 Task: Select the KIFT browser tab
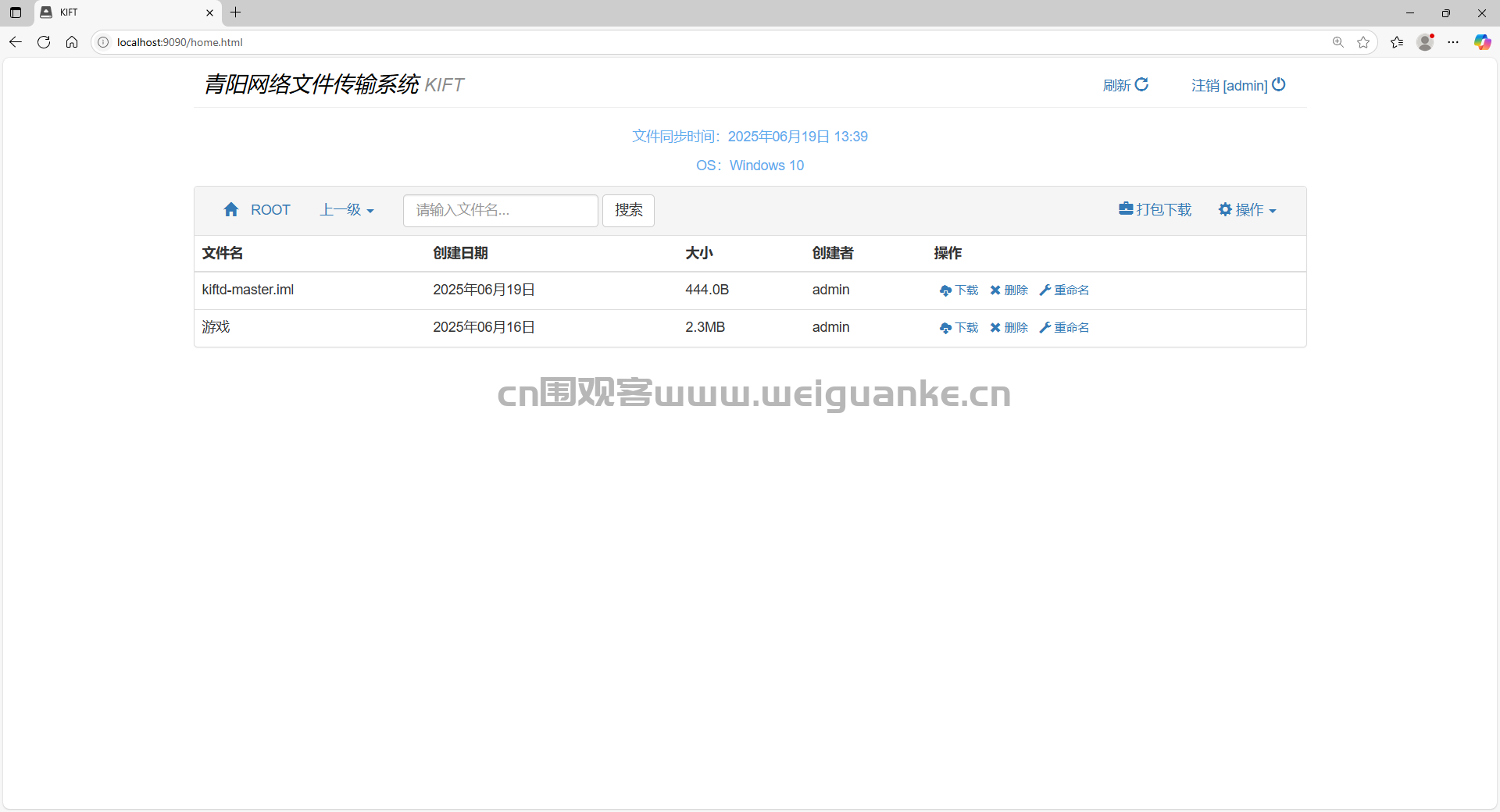click(x=128, y=12)
